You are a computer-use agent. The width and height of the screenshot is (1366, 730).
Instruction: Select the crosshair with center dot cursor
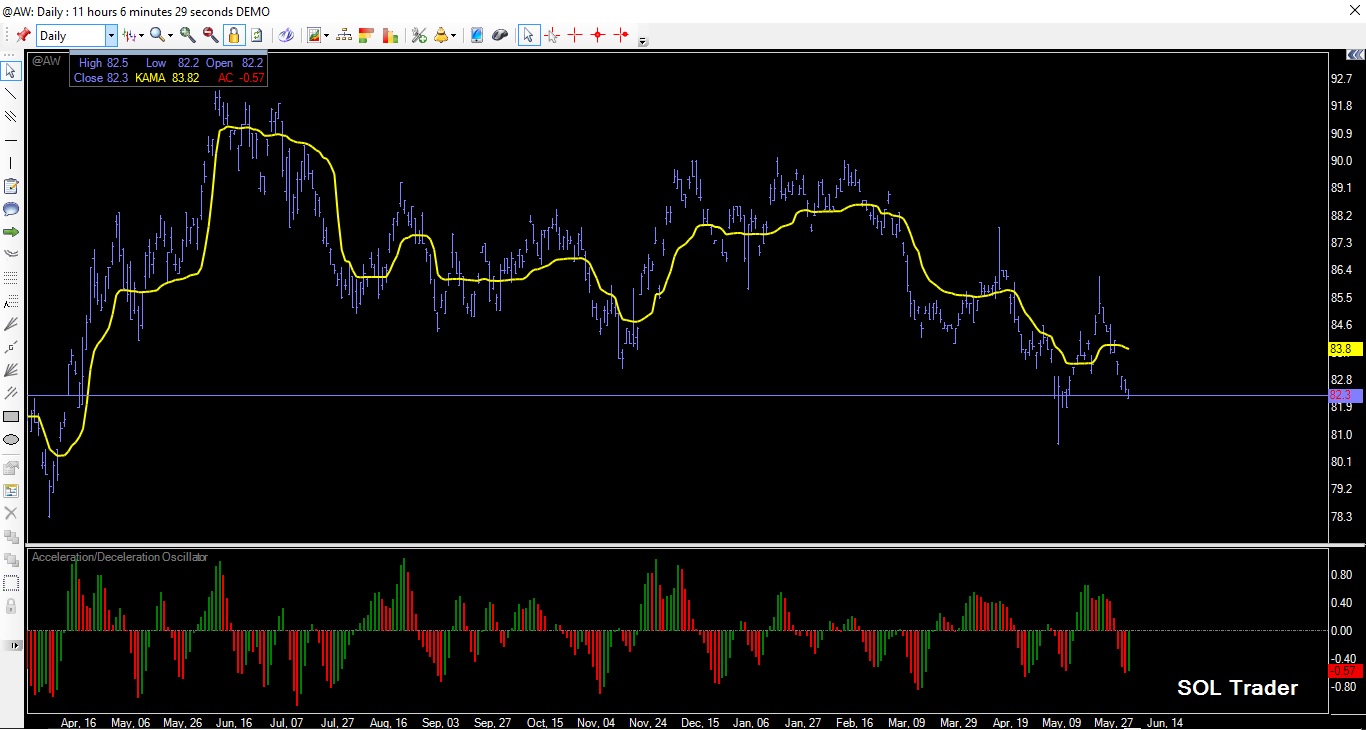tap(598, 35)
